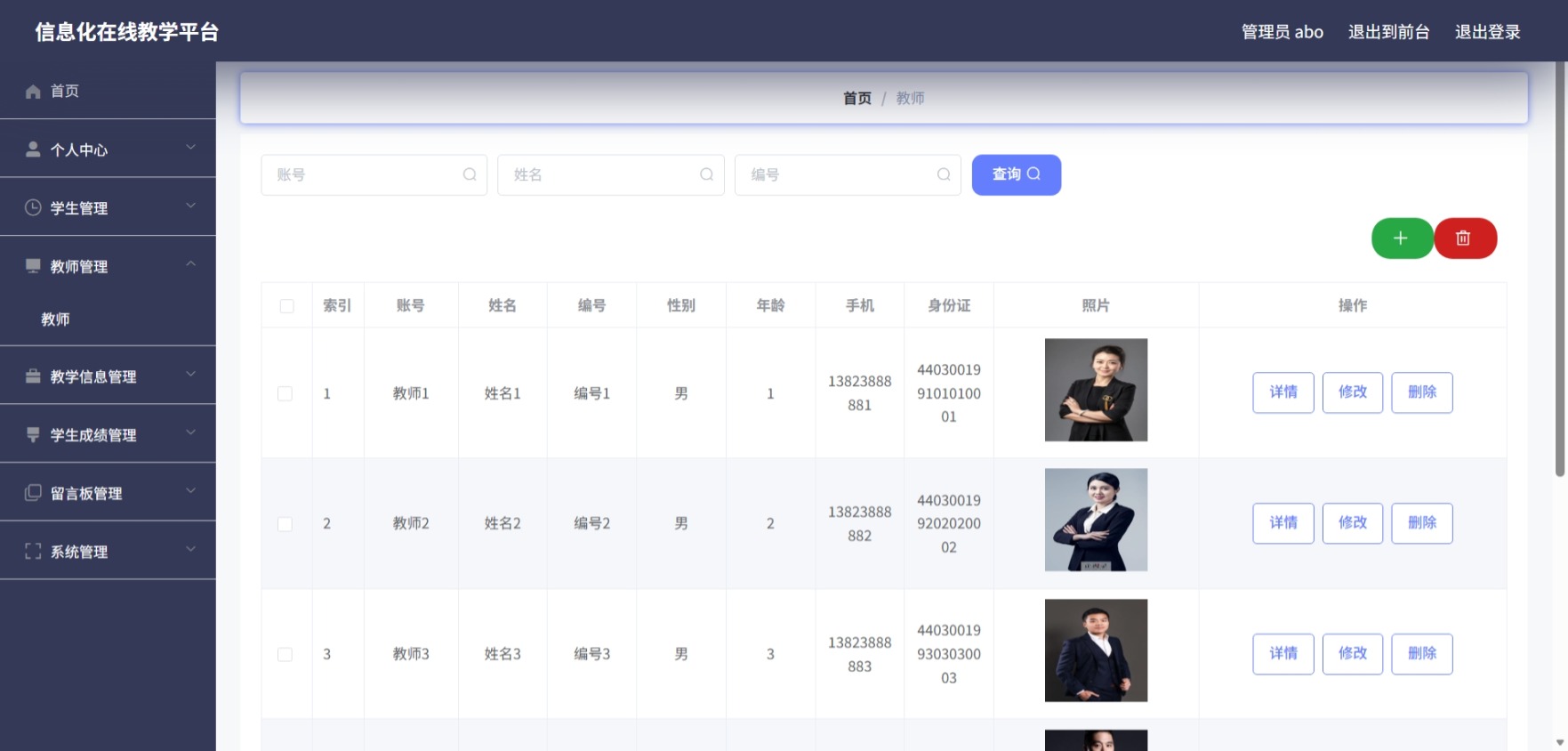Screen dimensions: 1568x751
Task: Click the icon beside 学生成绩管理
Action: click(33, 434)
